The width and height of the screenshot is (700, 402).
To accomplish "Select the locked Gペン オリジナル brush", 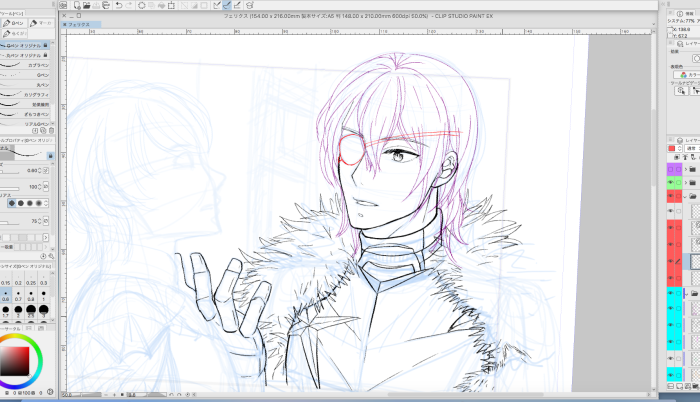I will (x=25, y=46).
